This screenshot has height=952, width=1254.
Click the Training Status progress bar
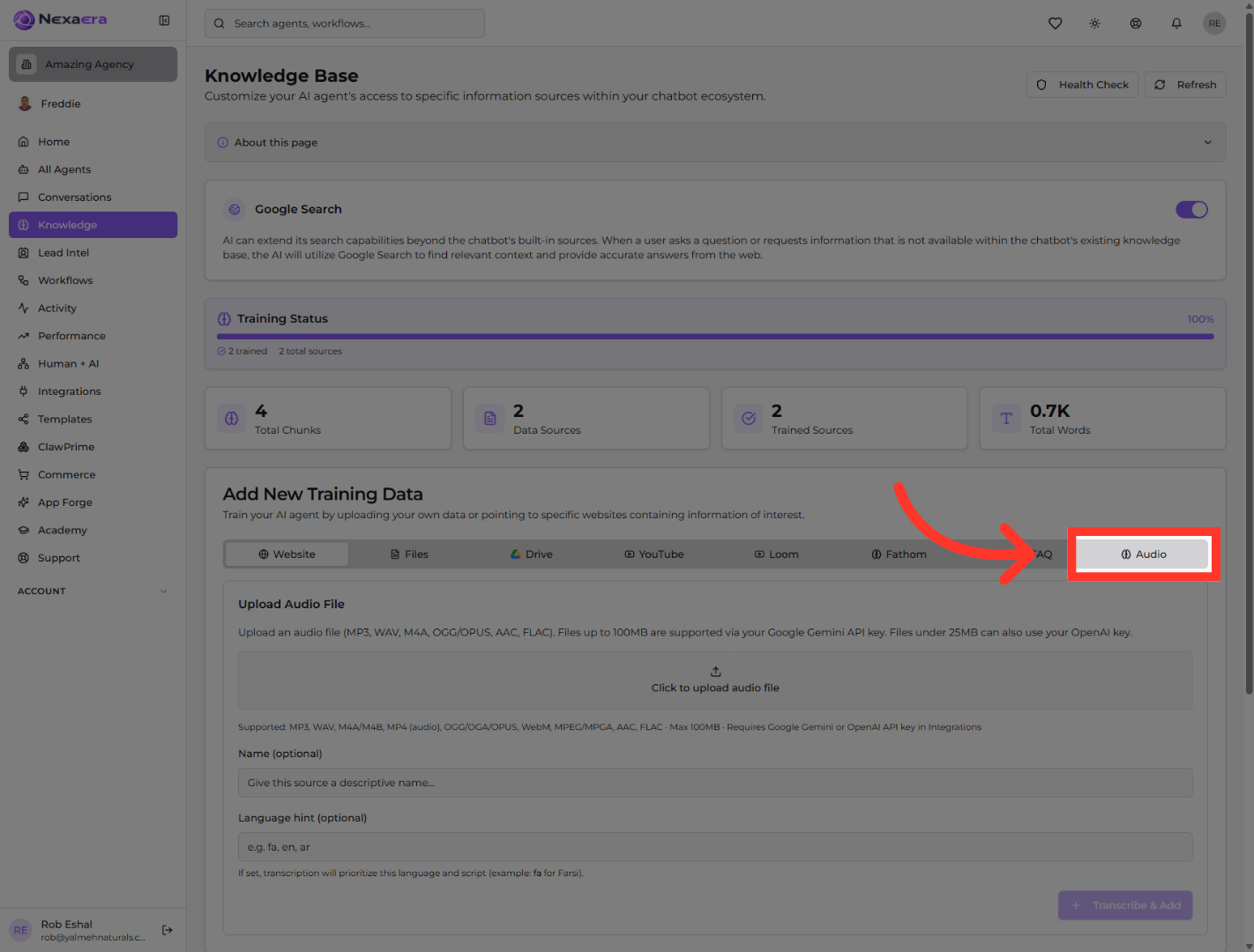[x=715, y=336]
